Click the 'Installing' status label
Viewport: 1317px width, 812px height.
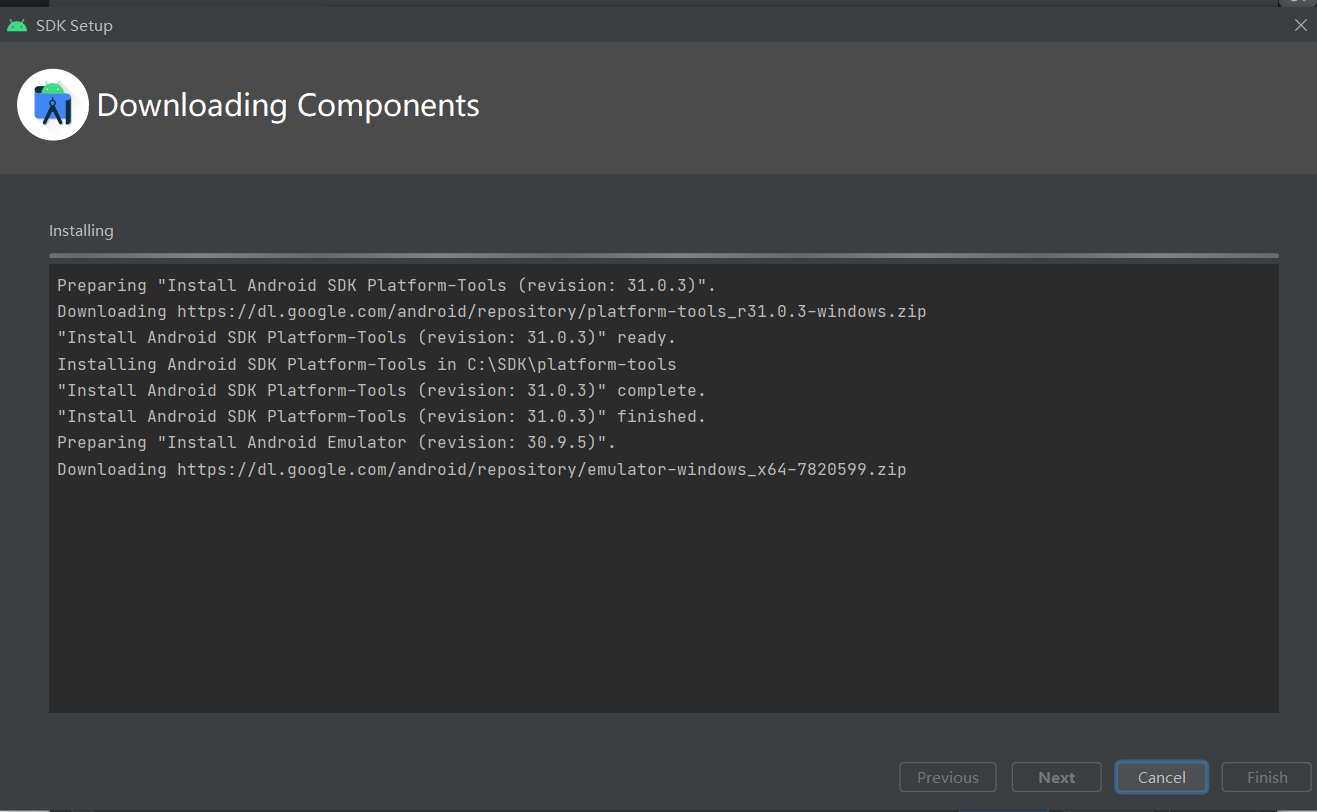coord(81,230)
